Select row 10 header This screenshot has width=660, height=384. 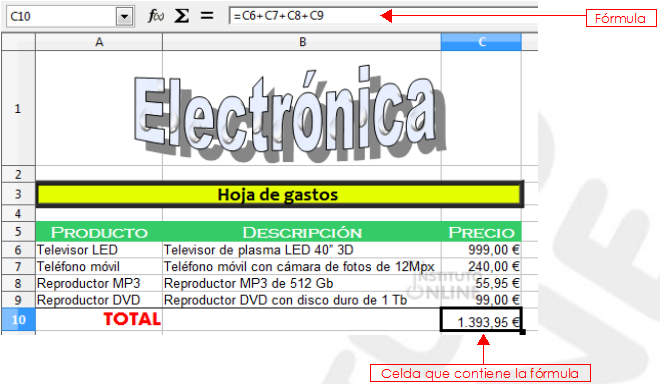(18, 320)
